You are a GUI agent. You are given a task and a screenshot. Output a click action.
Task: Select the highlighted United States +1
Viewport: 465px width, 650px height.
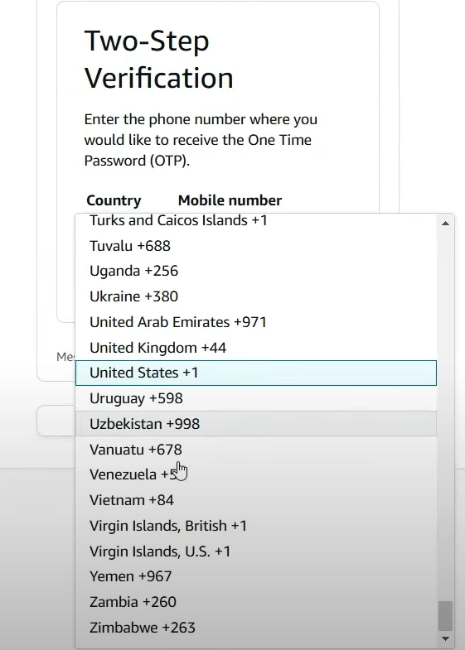coord(256,373)
